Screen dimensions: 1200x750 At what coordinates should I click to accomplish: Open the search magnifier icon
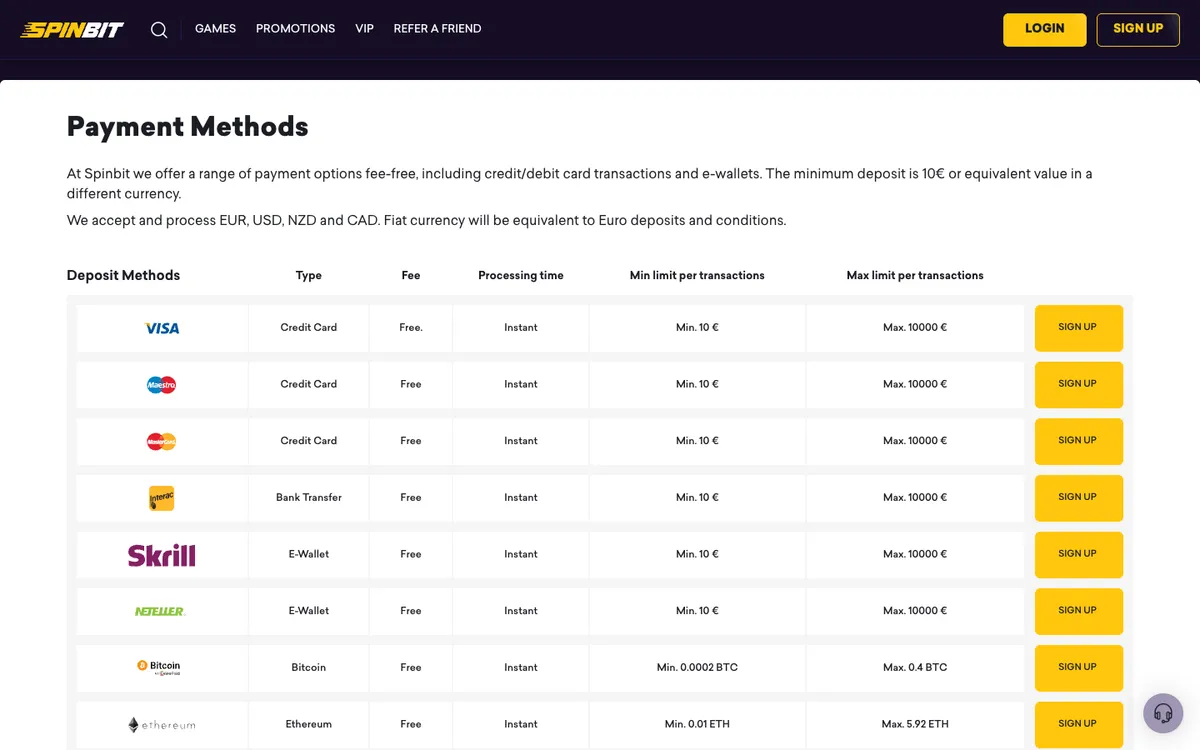159,29
